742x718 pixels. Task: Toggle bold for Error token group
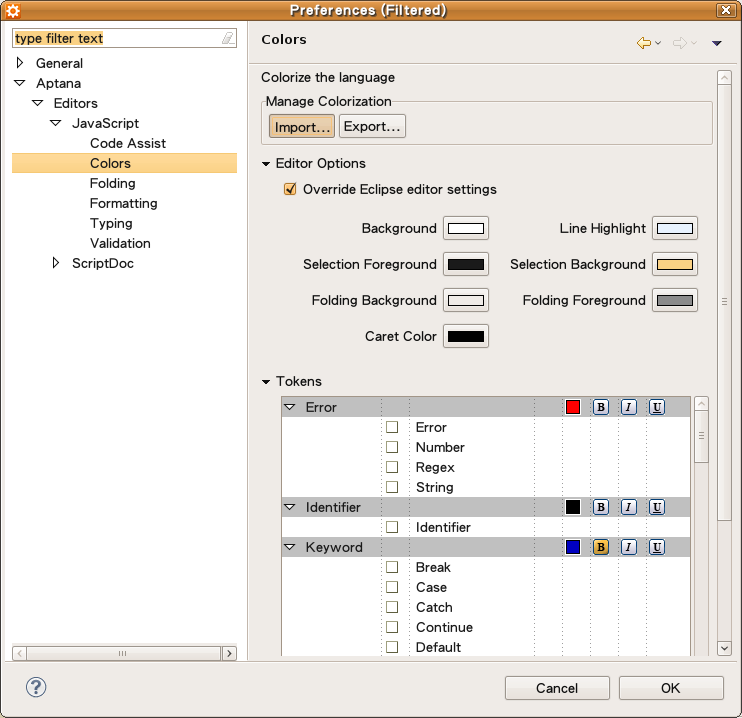[x=601, y=407]
